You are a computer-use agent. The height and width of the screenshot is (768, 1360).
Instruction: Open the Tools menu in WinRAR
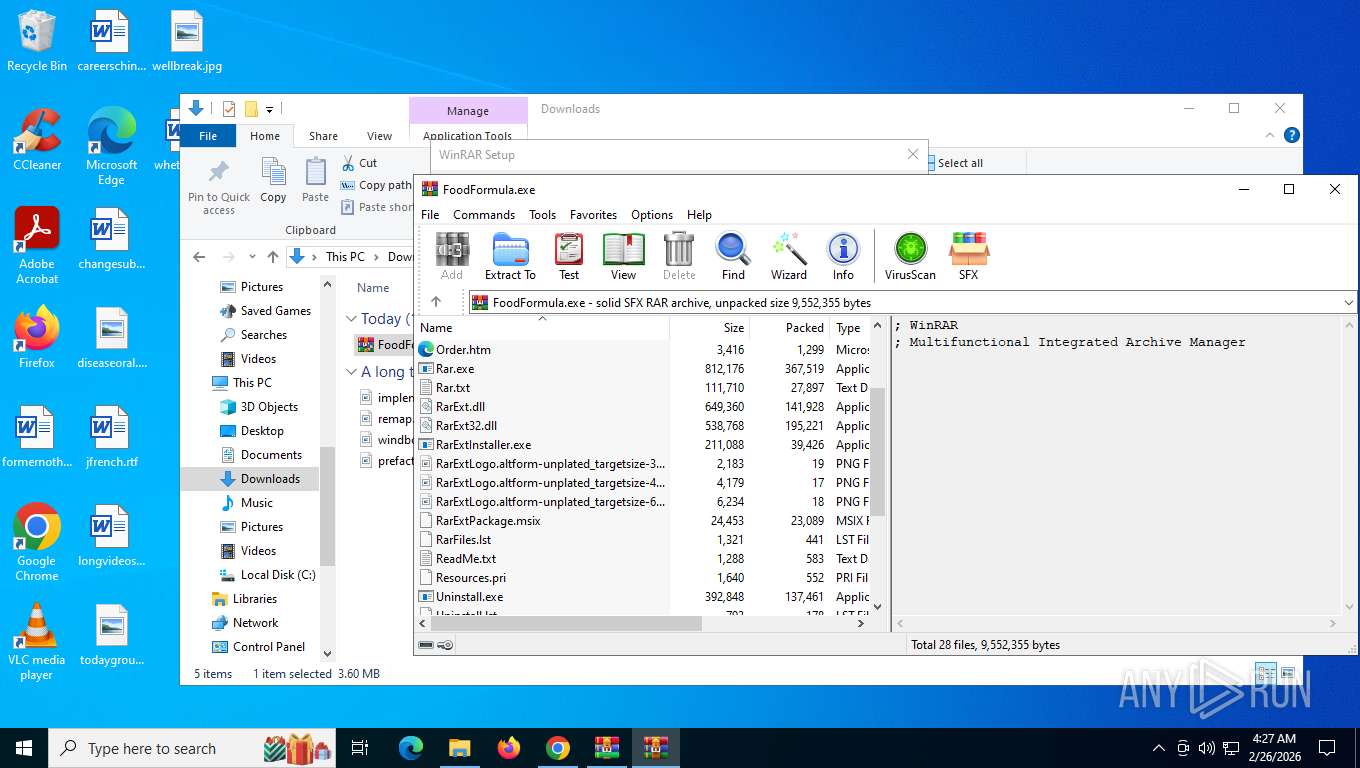pyautogui.click(x=543, y=215)
